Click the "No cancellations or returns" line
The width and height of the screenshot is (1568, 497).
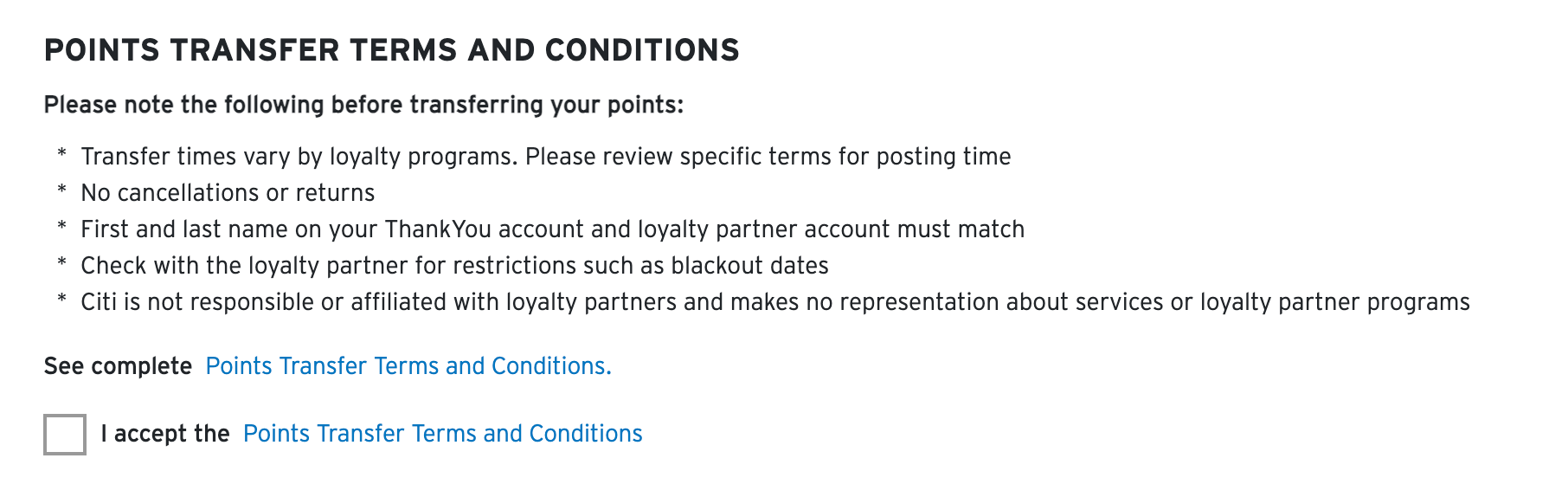pos(228,193)
